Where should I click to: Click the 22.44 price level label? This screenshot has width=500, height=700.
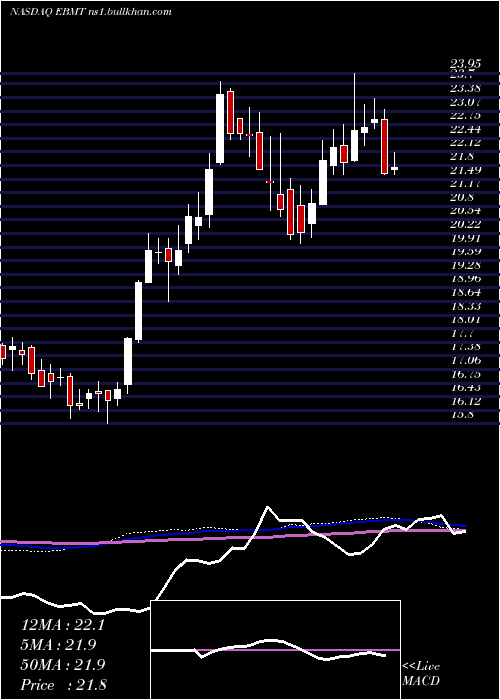click(x=468, y=129)
